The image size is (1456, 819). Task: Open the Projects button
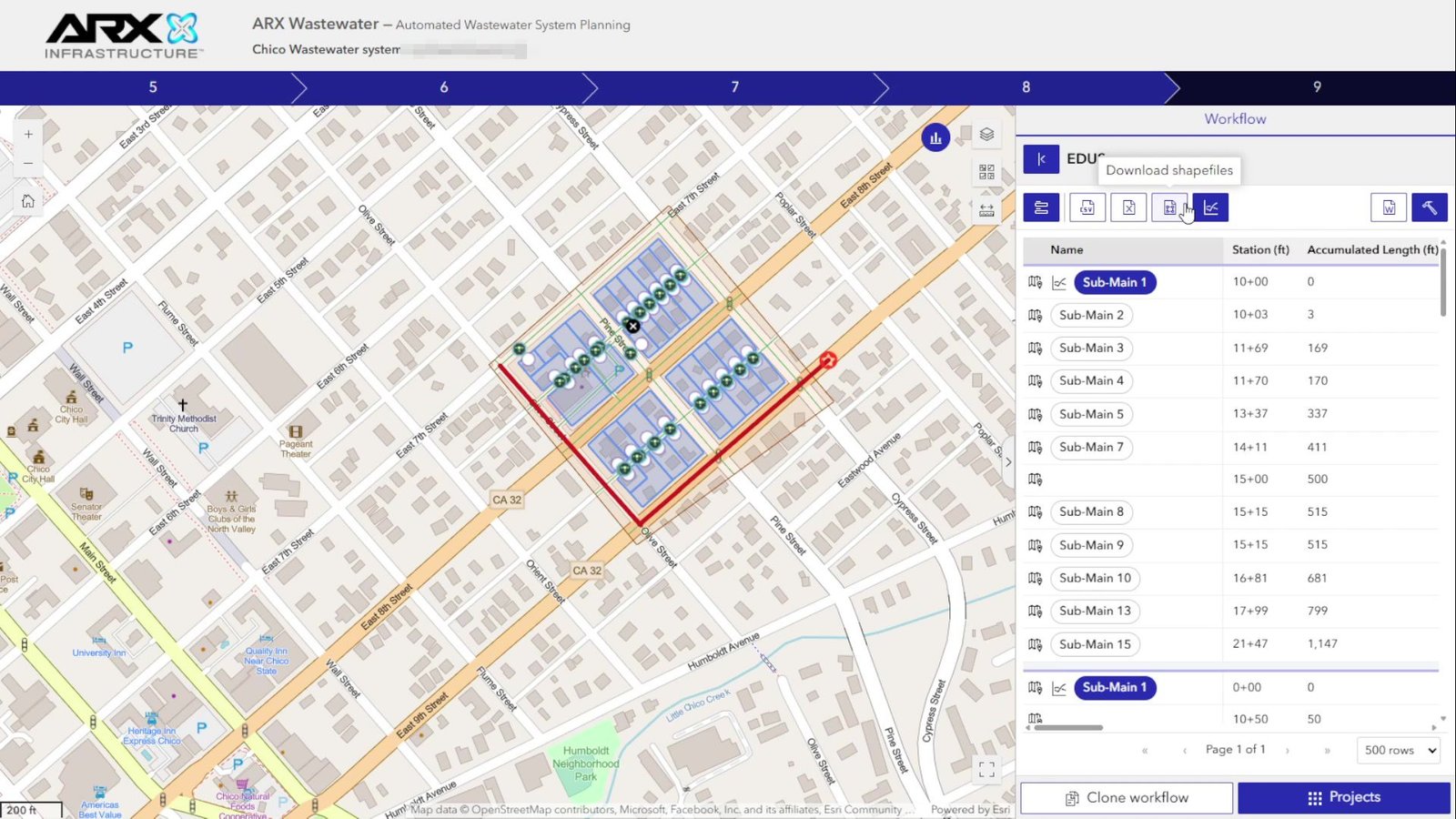(x=1344, y=797)
